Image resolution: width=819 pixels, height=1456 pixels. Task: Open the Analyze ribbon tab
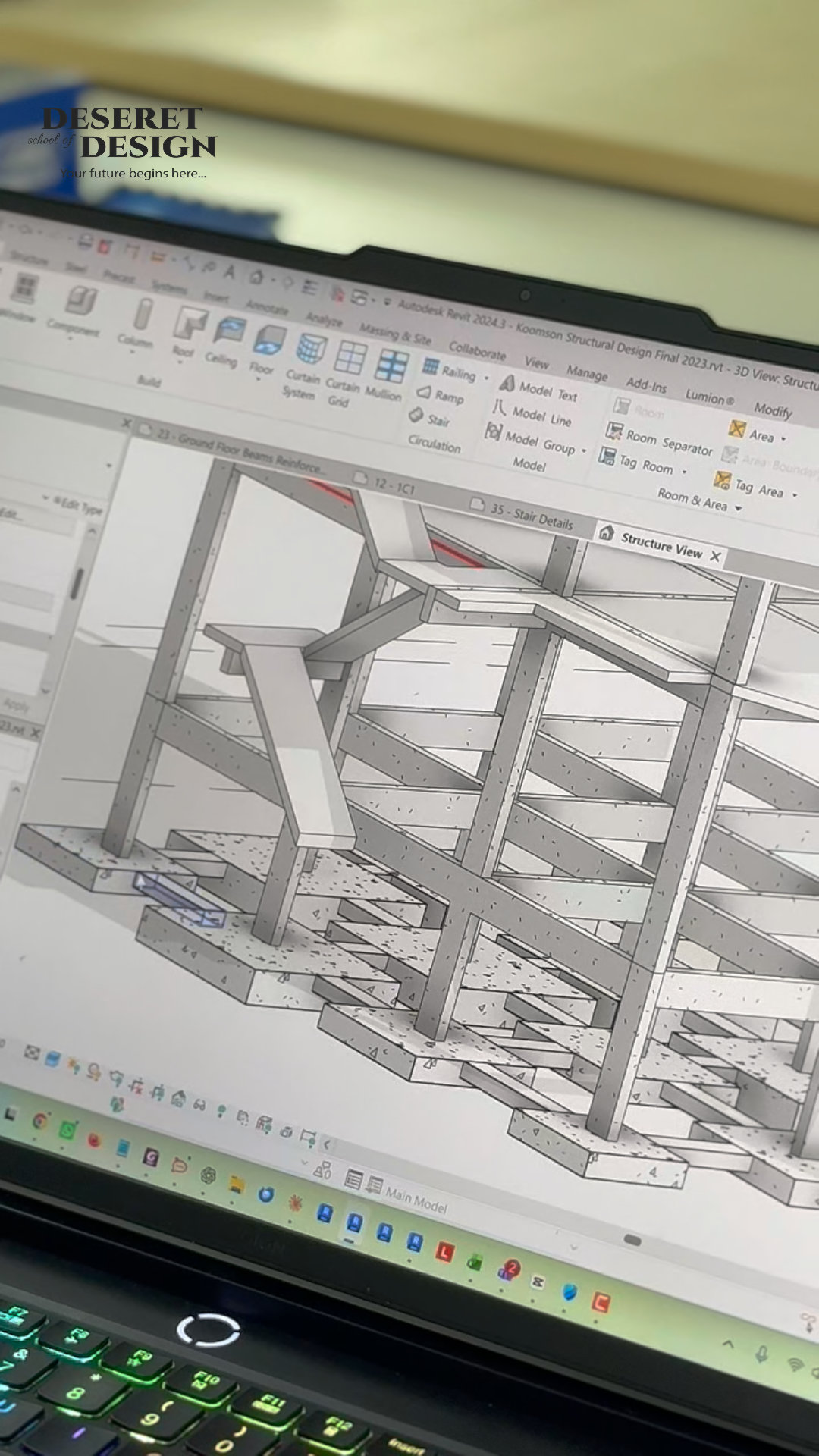(324, 319)
